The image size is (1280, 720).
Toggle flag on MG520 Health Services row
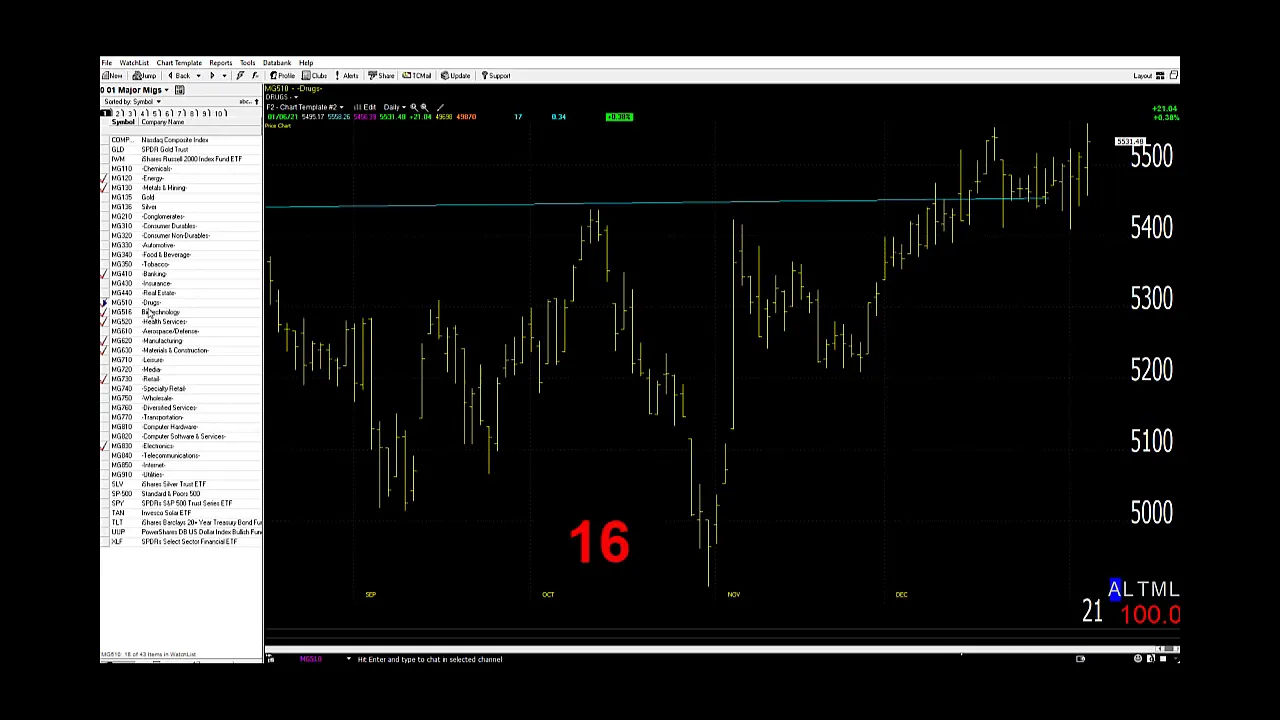(x=104, y=322)
